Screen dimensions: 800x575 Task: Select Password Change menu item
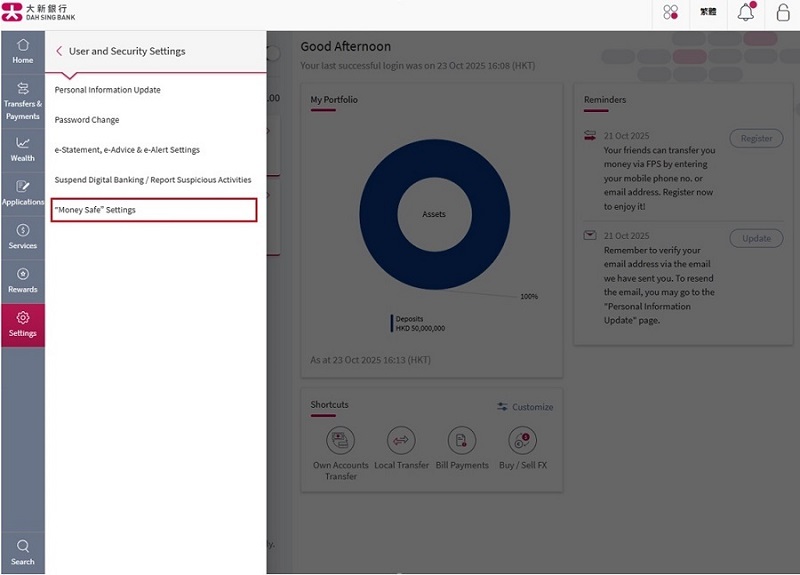coord(87,120)
